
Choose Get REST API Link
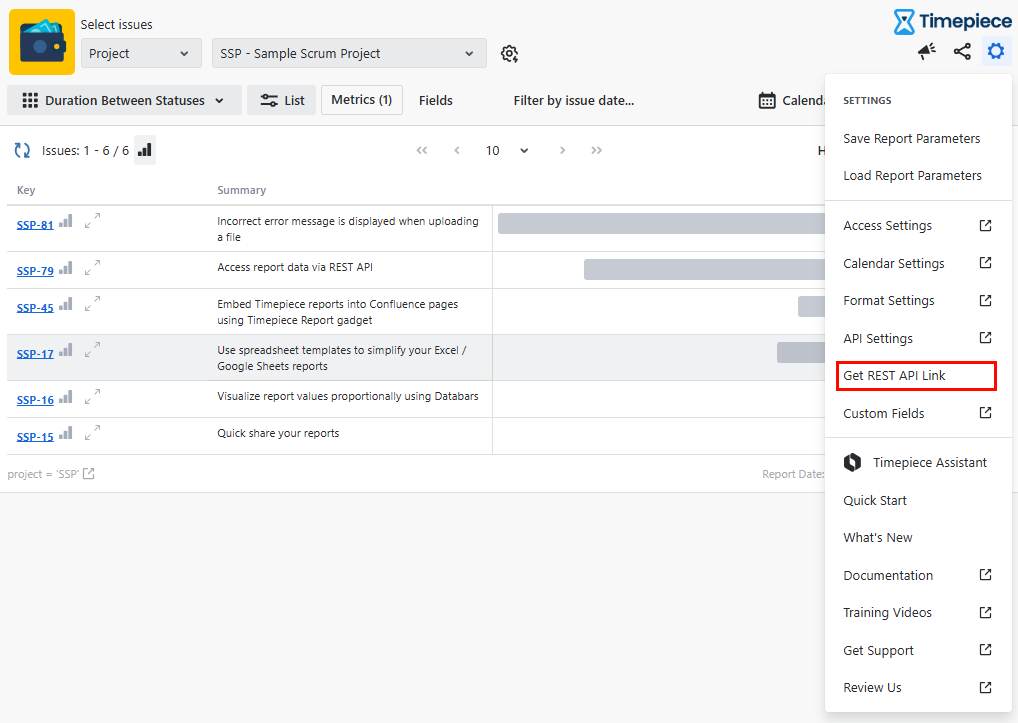916,376
